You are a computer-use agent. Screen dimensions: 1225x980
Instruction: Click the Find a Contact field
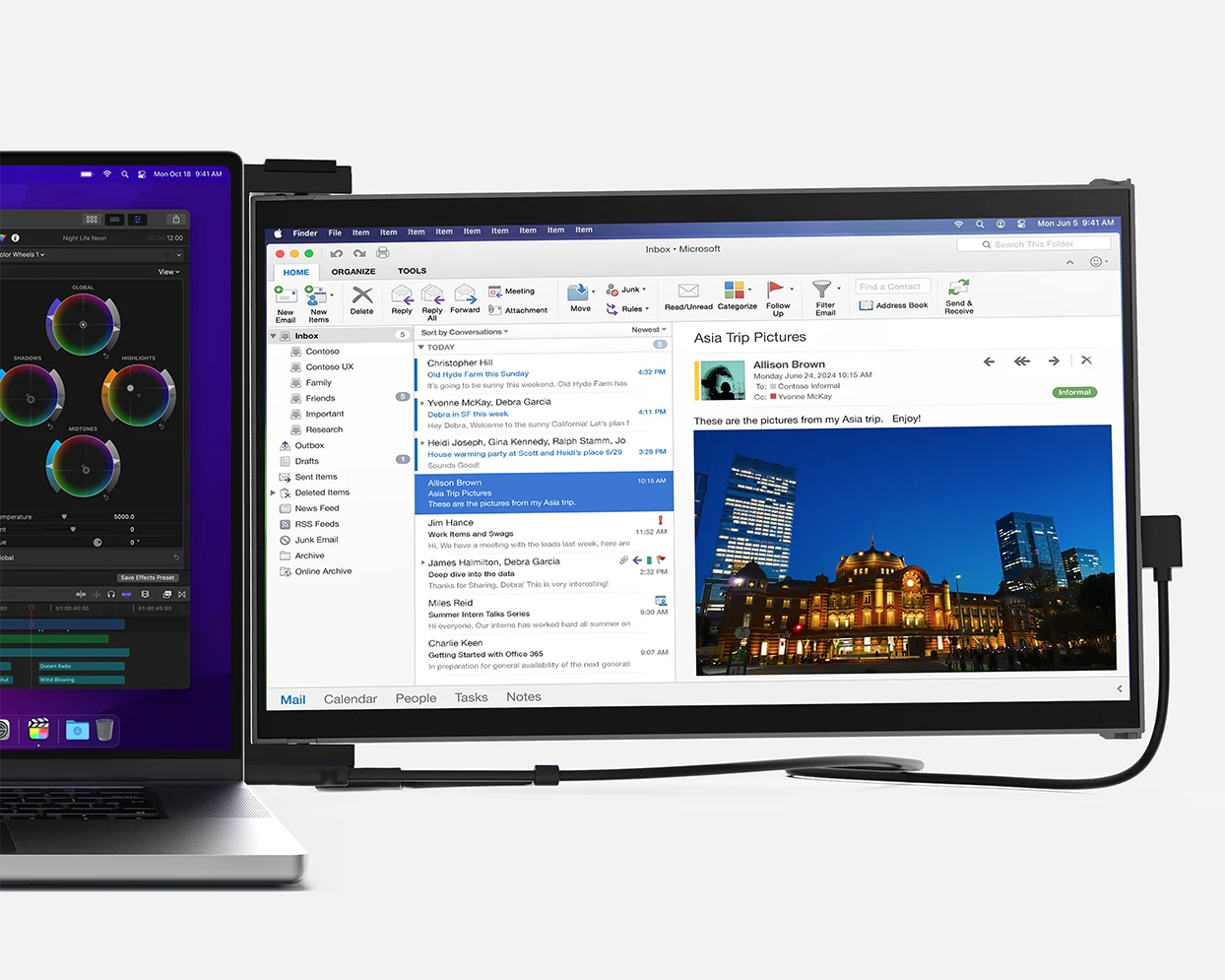pos(890,287)
